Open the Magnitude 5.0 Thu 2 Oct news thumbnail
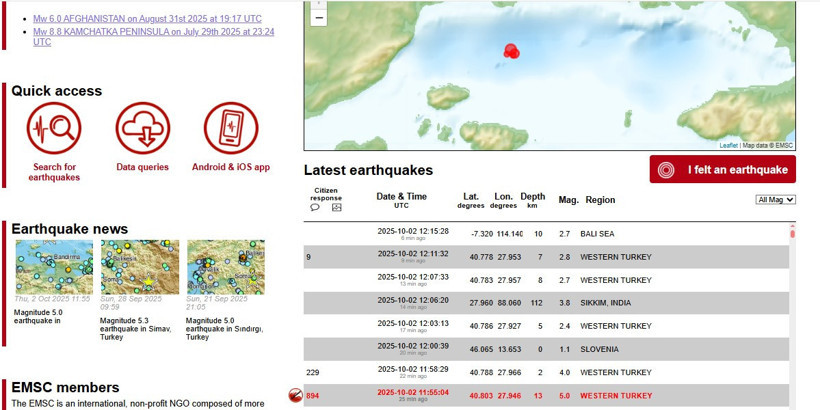The width and height of the screenshot is (820, 410). pyautogui.click(x=54, y=267)
